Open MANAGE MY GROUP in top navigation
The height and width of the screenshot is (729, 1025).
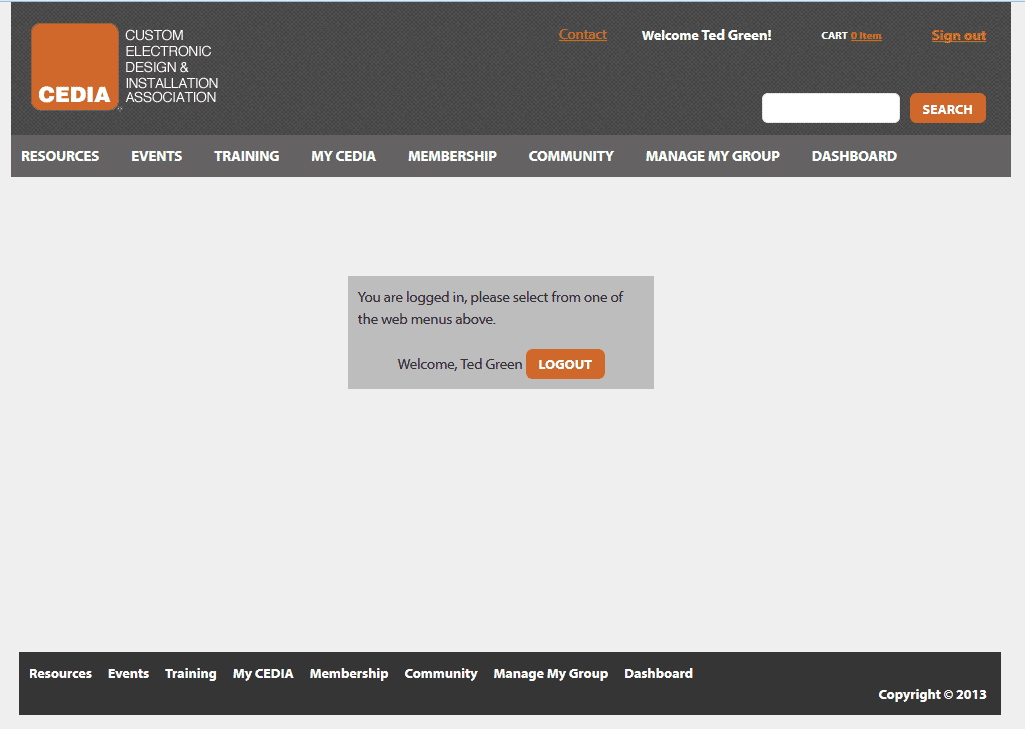click(713, 156)
